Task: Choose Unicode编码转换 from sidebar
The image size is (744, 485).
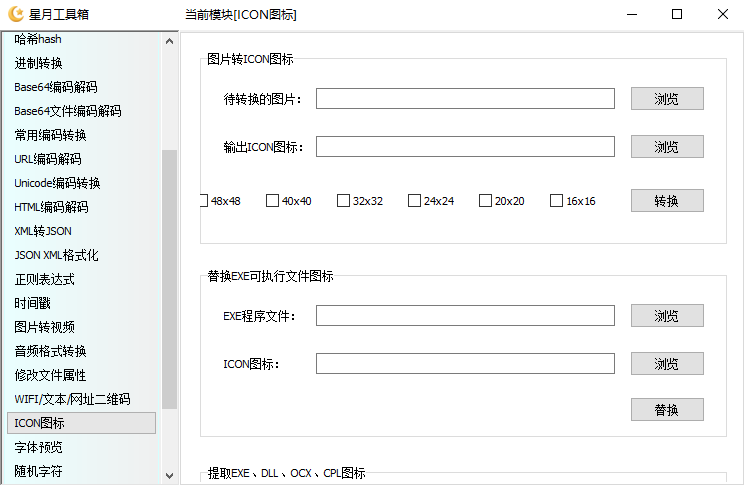Action: (57, 183)
